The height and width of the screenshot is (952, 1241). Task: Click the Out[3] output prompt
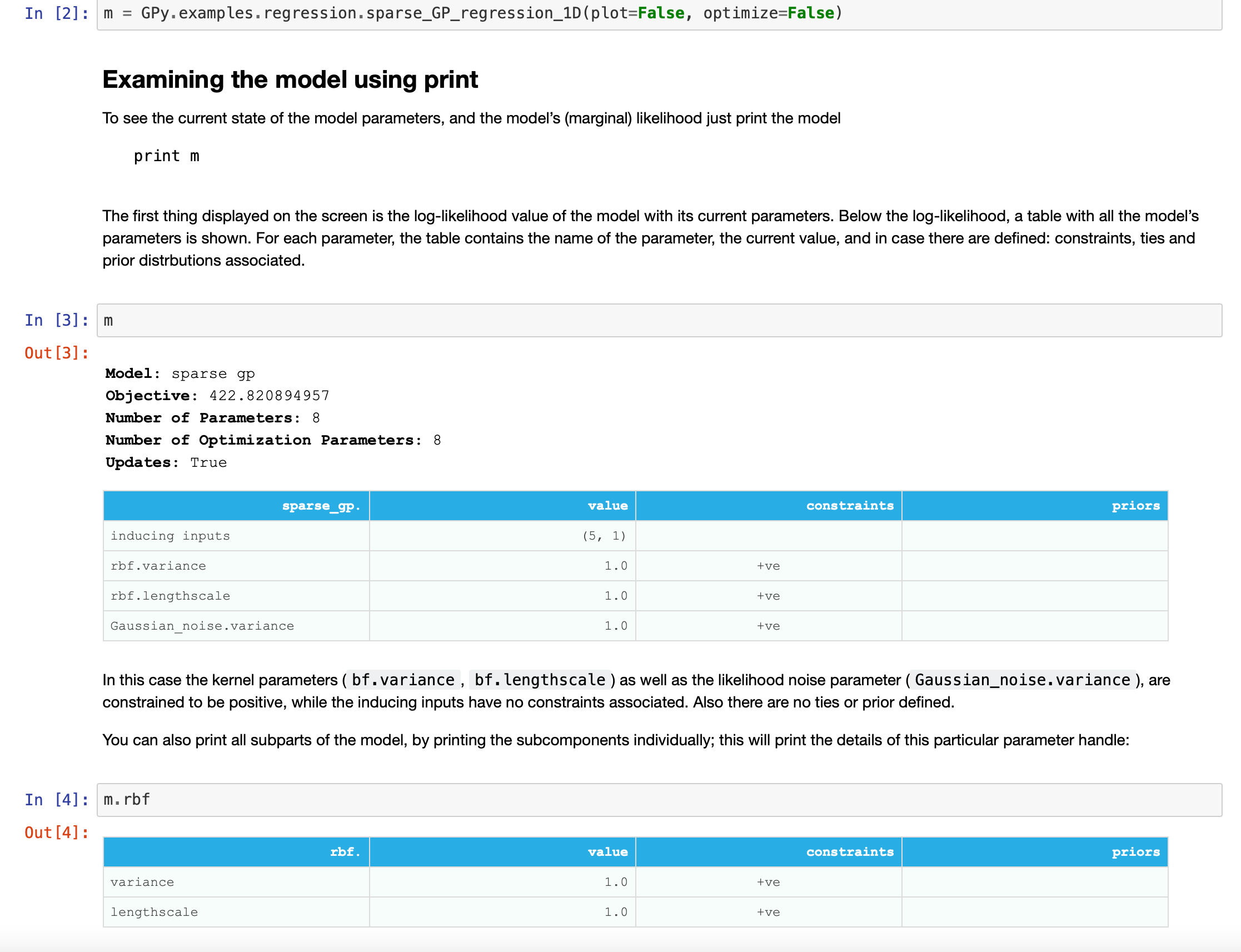(x=56, y=353)
